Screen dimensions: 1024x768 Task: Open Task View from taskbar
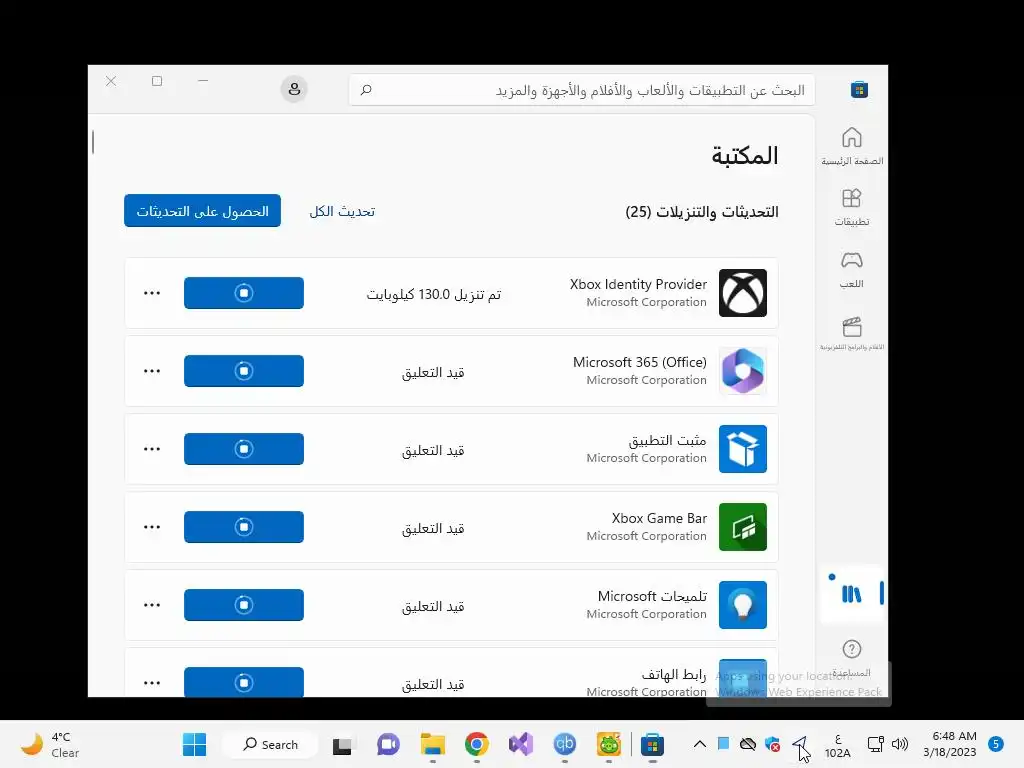[342, 745]
